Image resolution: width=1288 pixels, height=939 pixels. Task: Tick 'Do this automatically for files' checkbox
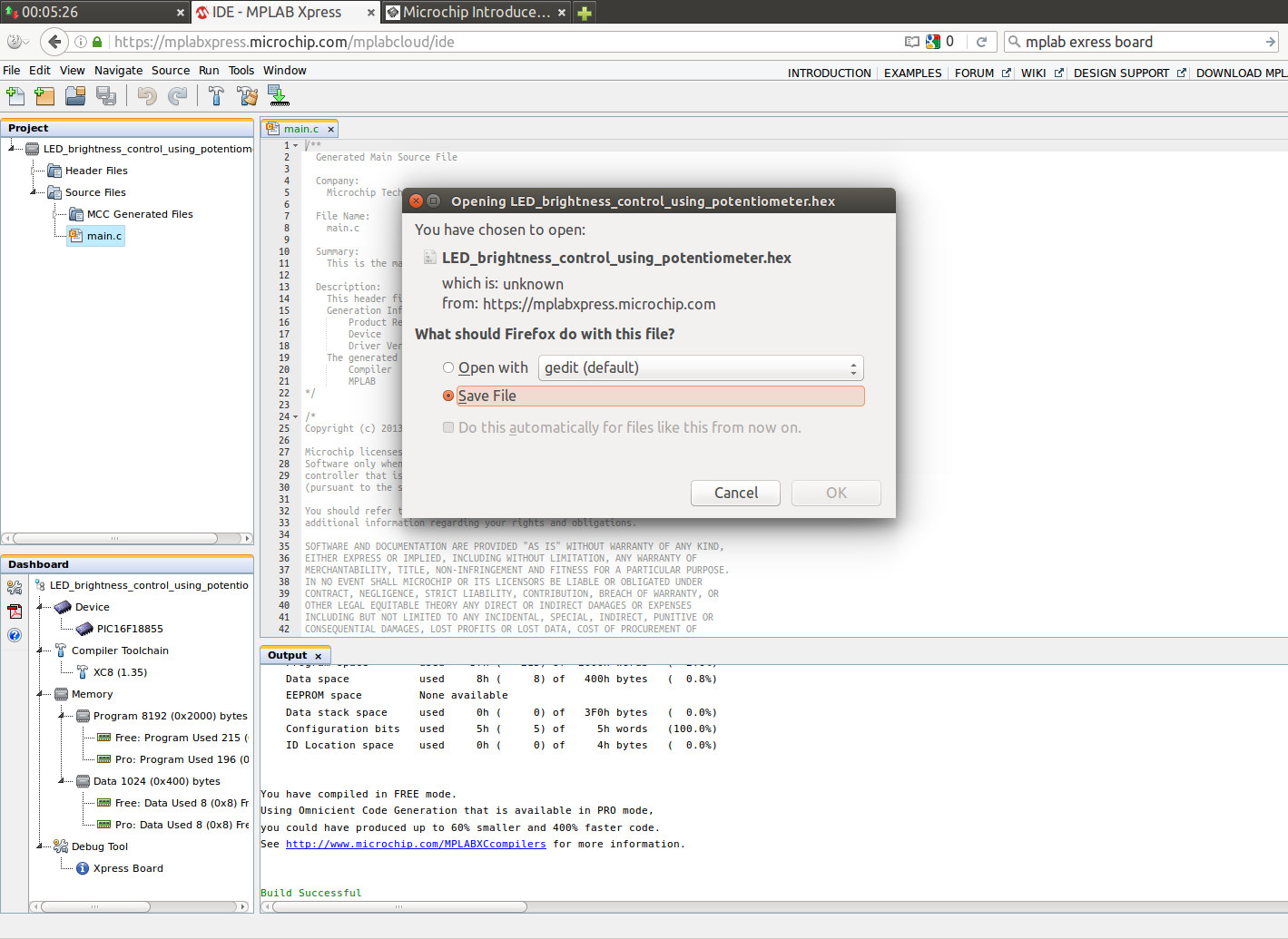(x=448, y=427)
